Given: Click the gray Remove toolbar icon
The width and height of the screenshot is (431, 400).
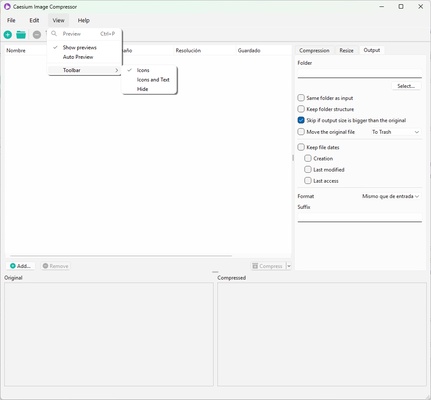Looking at the screenshot, I should click(37, 34).
